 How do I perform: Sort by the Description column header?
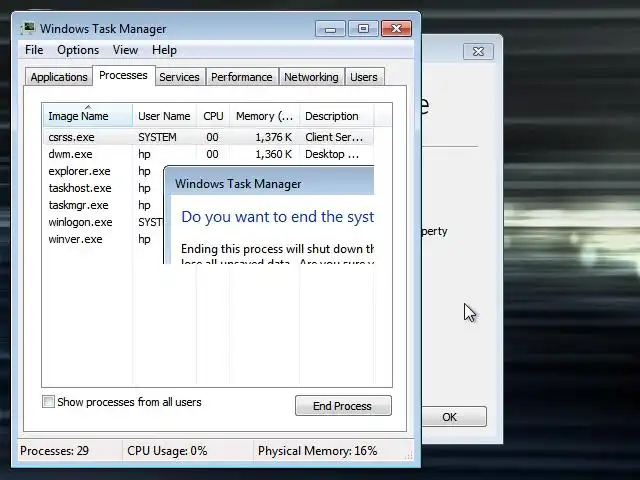point(336,116)
